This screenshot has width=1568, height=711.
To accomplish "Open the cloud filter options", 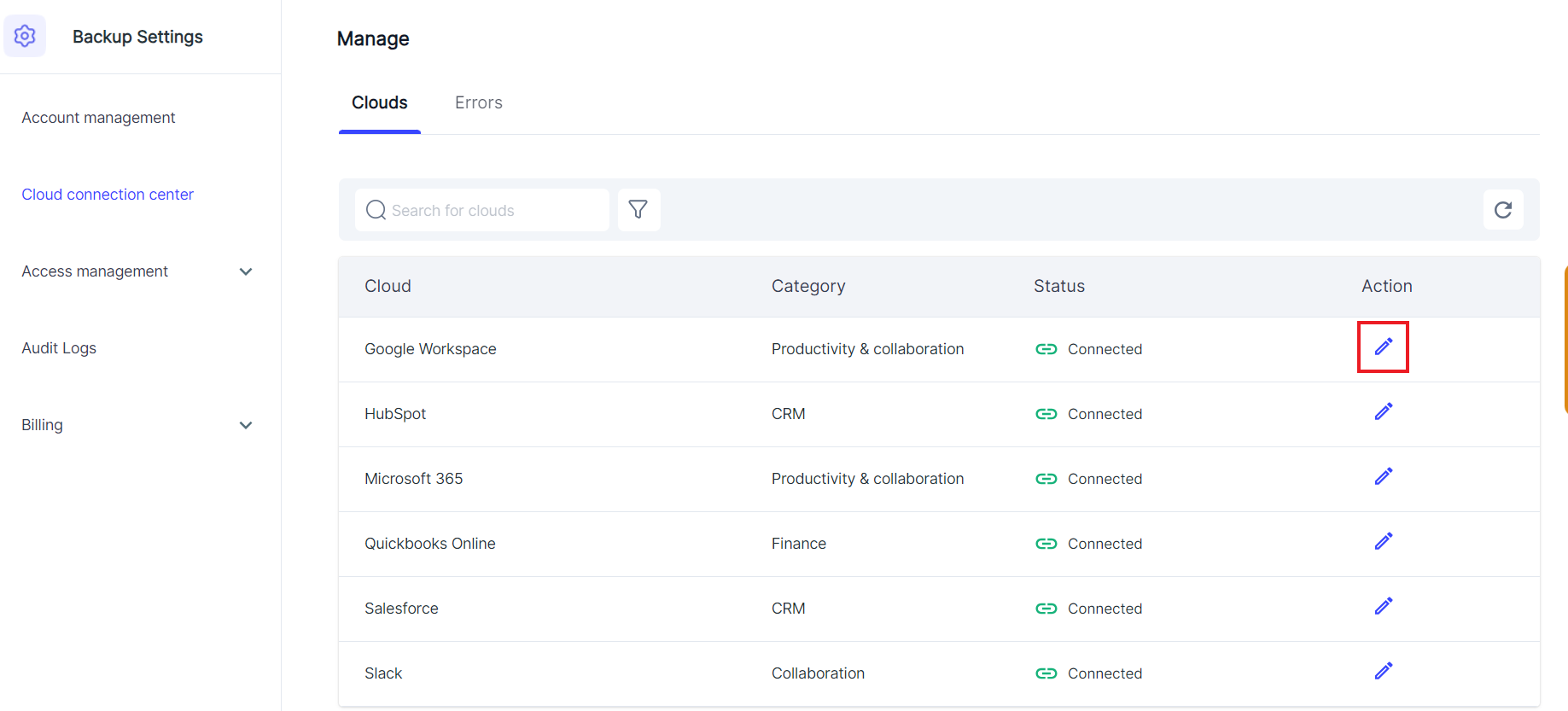I will coord(638,210).
